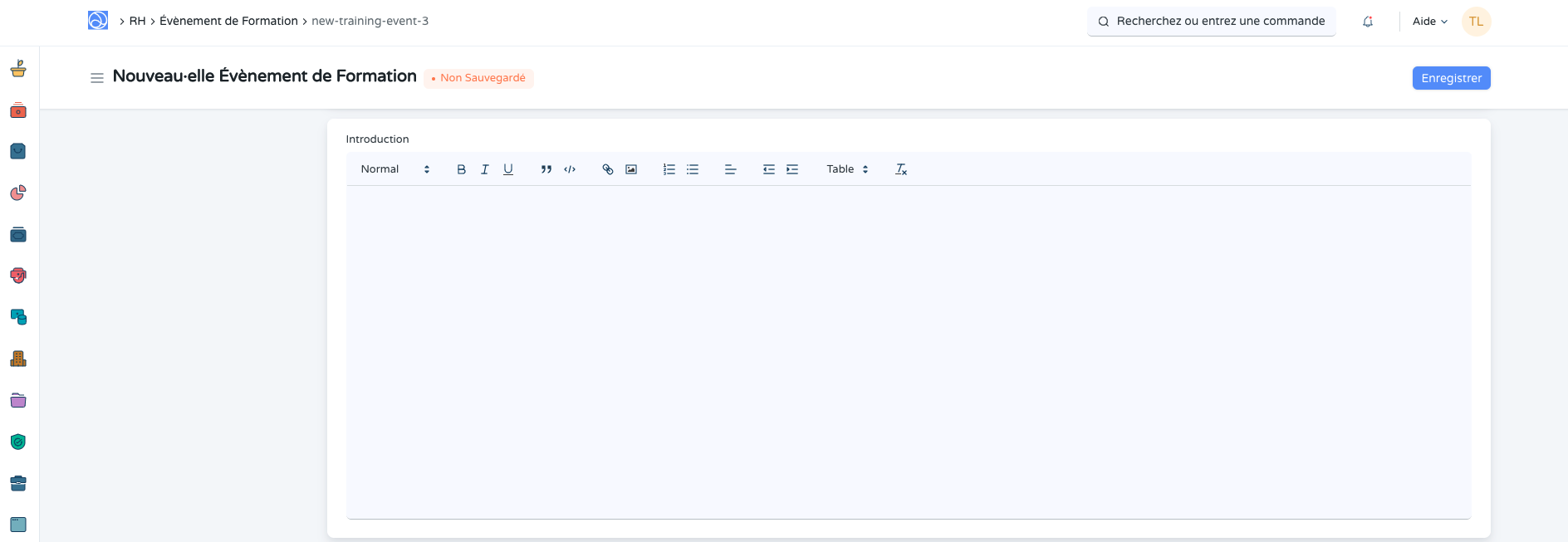Click the Enregistrer button

1451,78
